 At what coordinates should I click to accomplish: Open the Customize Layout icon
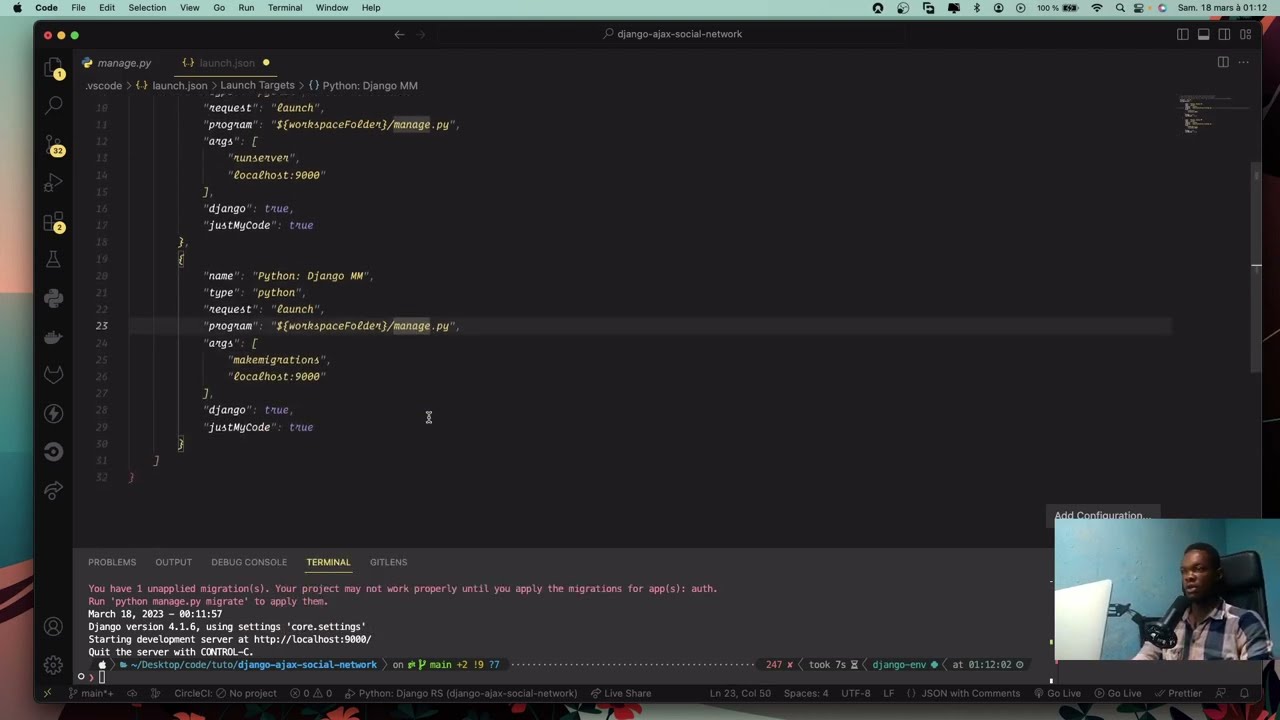click(1246, 34)
